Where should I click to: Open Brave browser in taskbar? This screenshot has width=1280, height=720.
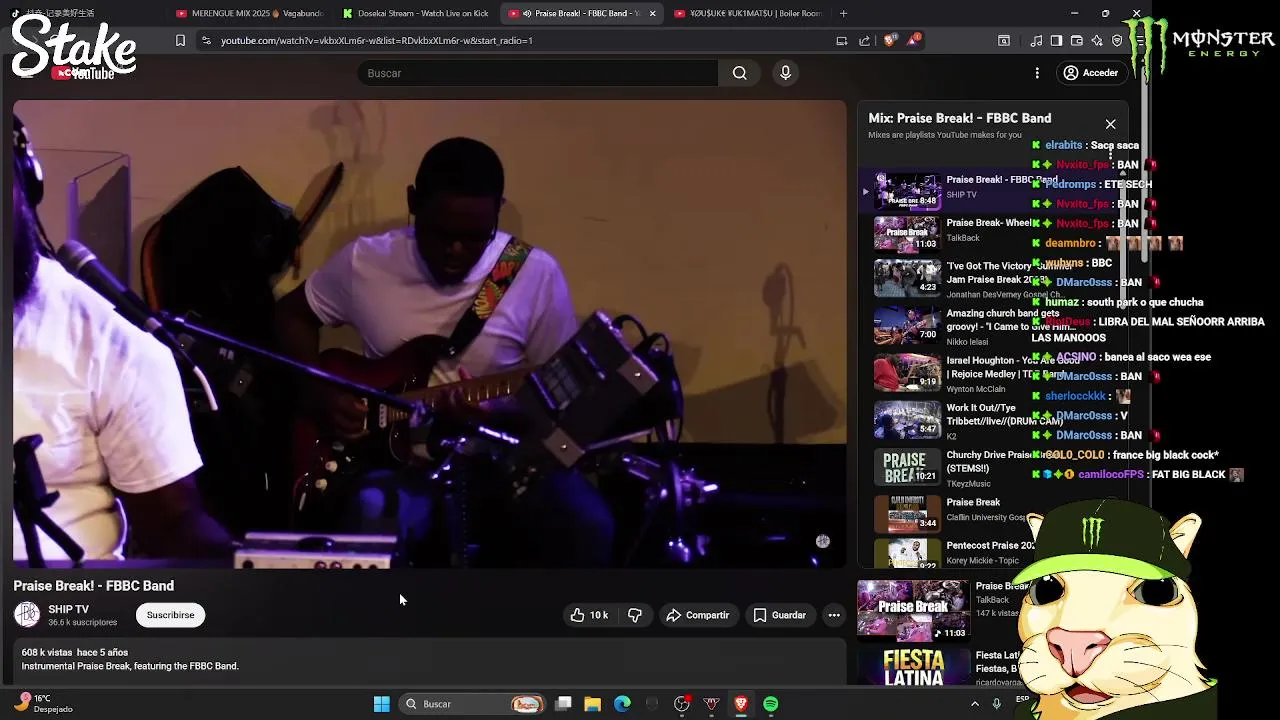(741, 704)
